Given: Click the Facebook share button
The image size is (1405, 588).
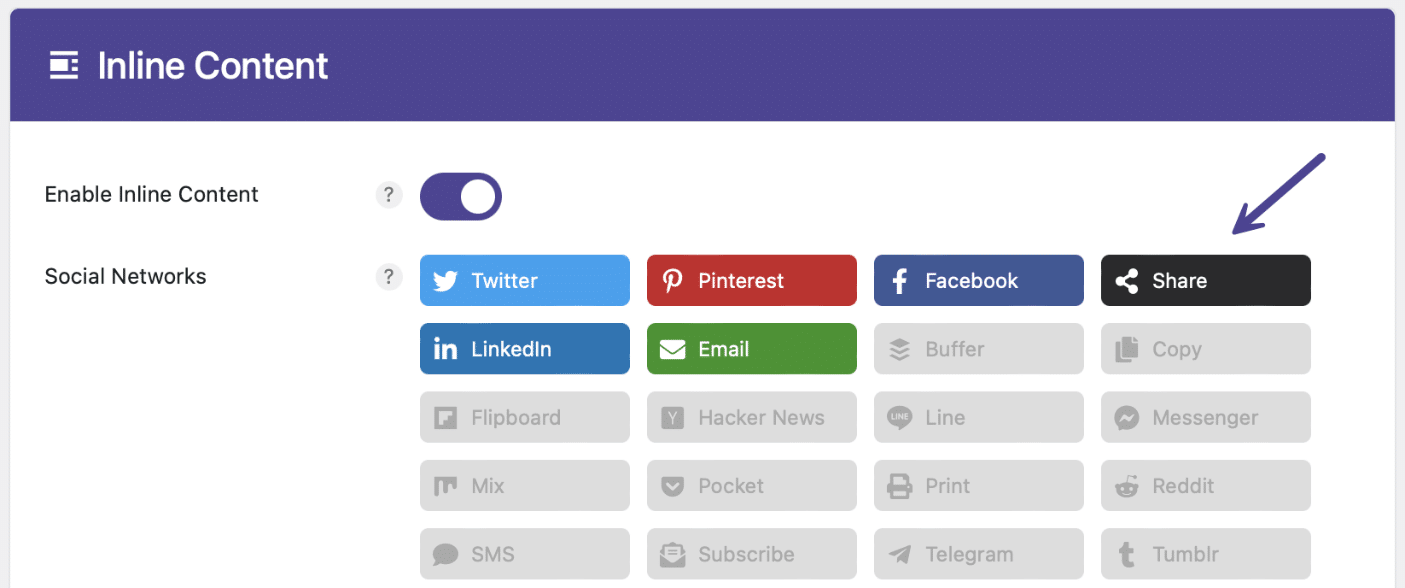Looking at the screenshot, I should click(978, 280).
